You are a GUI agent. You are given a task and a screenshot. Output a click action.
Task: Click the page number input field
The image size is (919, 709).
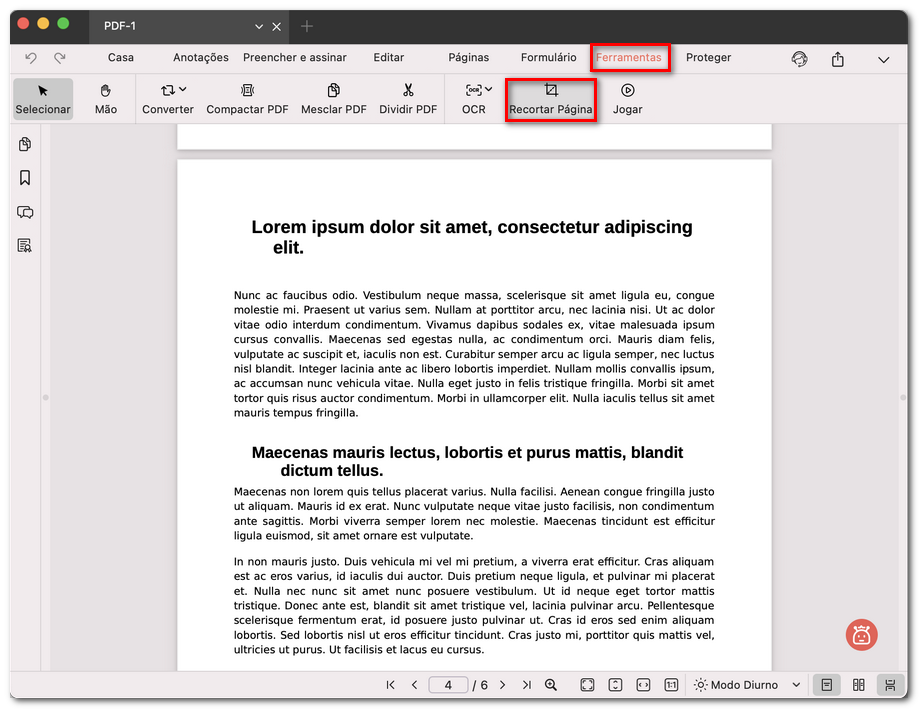(x=449, y=685)
